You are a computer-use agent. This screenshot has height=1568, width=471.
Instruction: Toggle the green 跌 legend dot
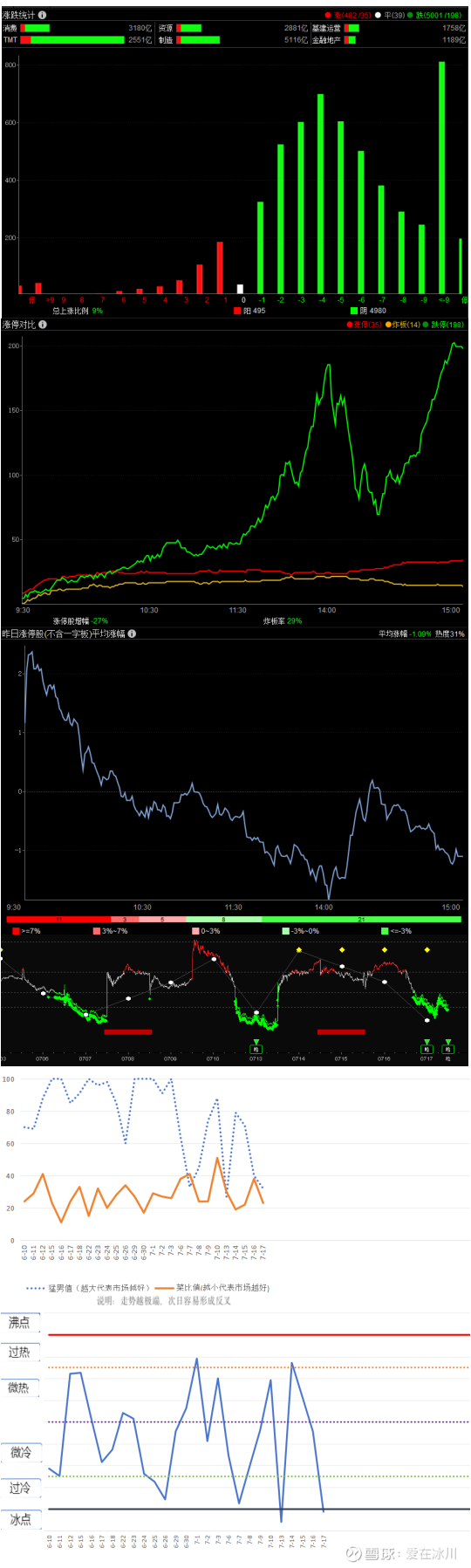point(410,16)
